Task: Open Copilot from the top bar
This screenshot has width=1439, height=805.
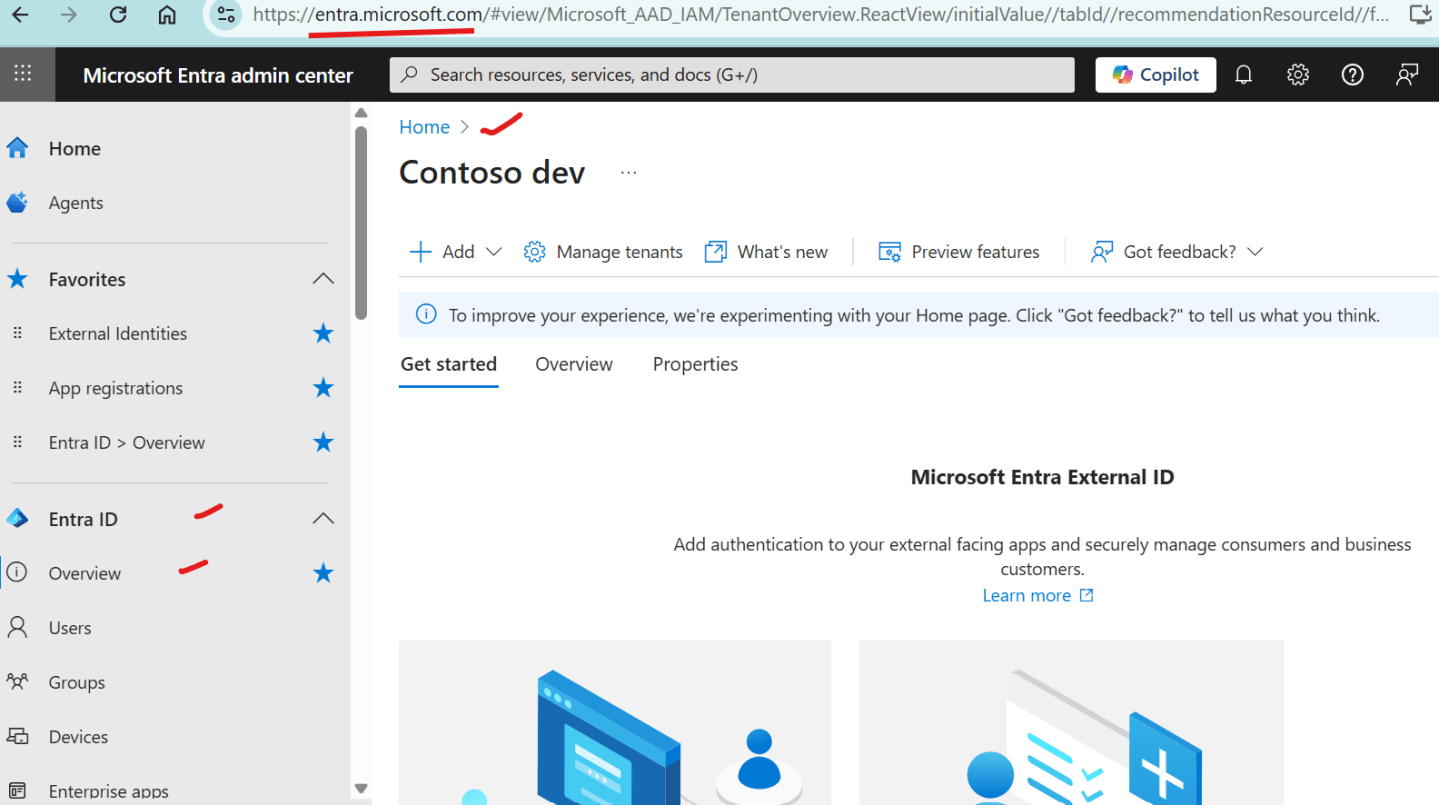Action: (1155, 74)
